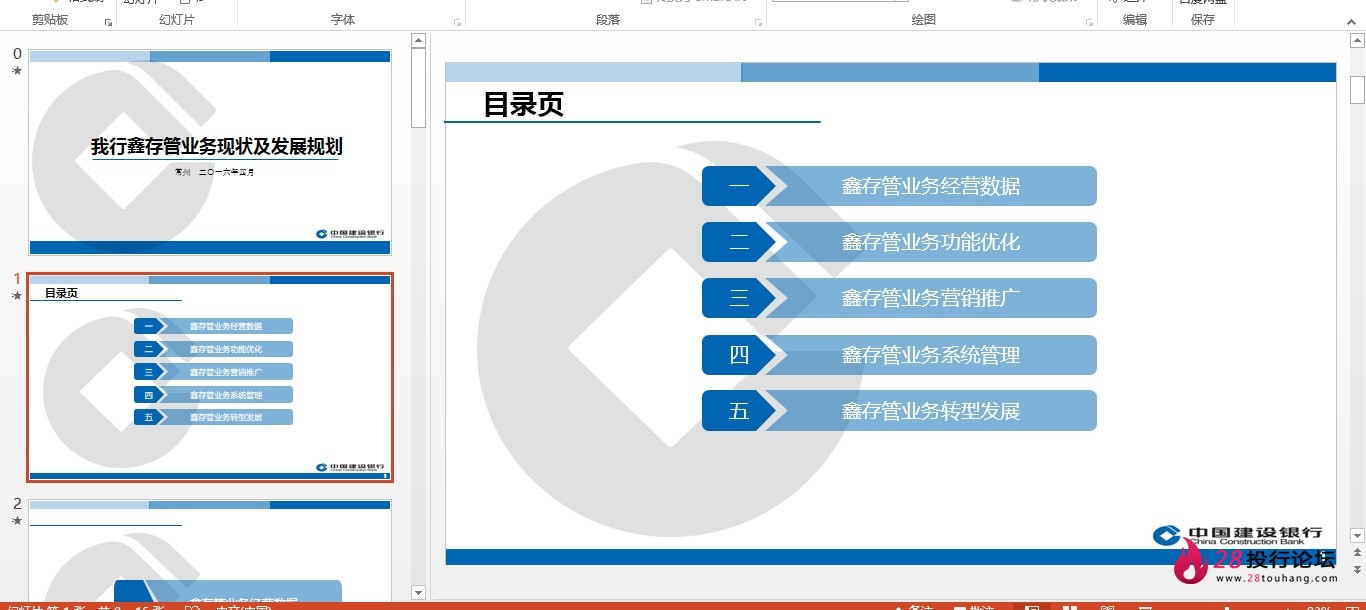
Task: Click the 保存 ribbon group label
Action: coord(1203,20)
